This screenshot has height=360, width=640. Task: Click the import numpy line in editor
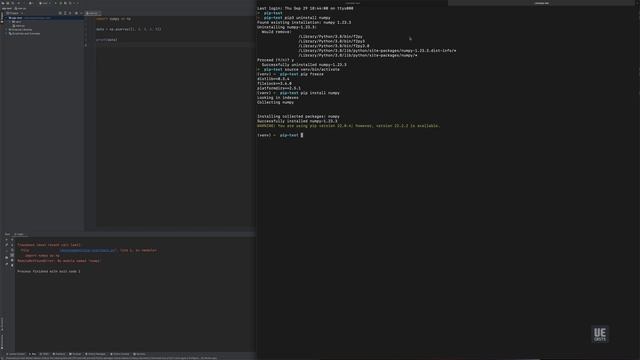113,19
